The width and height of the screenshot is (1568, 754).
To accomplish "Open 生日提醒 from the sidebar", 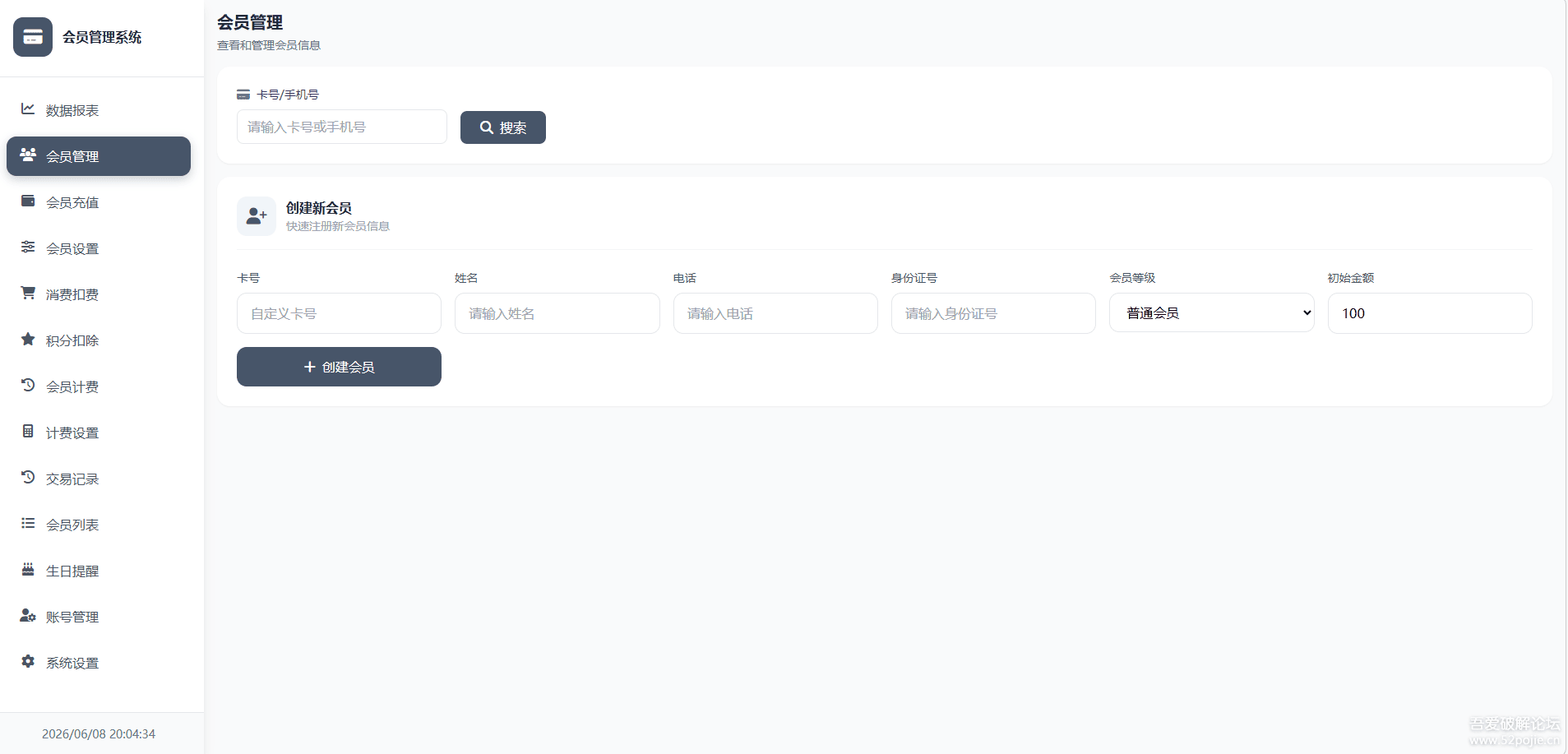I will (99, 571).
